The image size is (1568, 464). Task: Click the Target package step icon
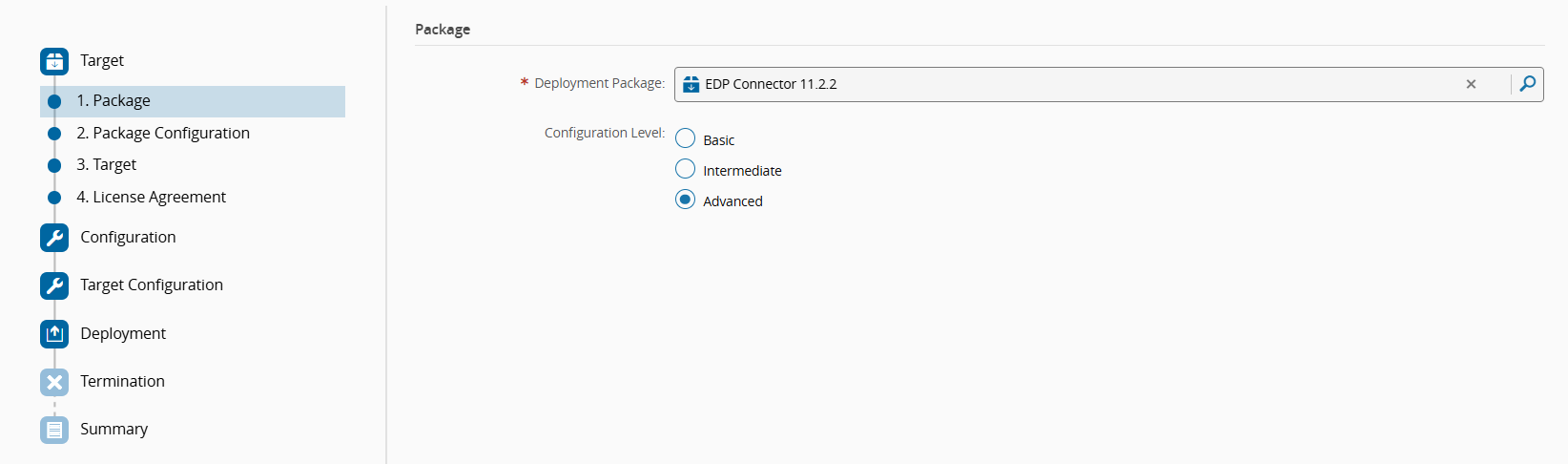[x=54, y=61]
